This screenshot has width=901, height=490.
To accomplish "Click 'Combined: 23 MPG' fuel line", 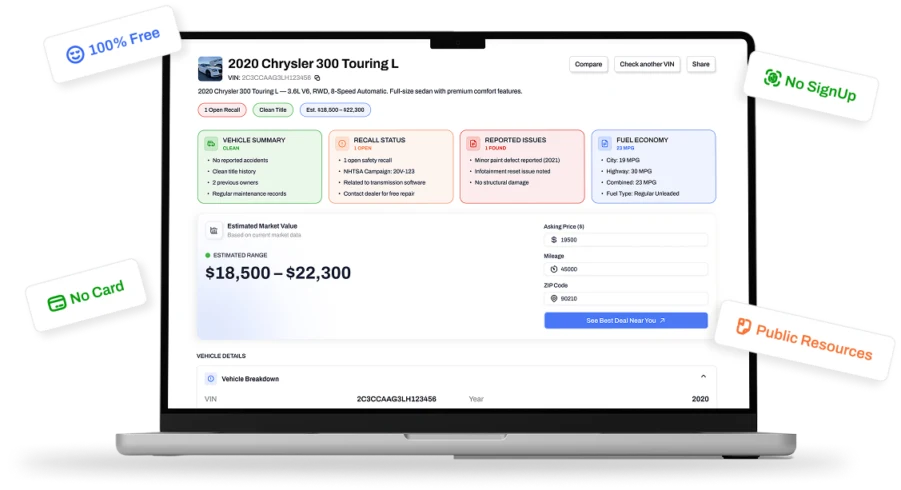I will coord(631,182).
